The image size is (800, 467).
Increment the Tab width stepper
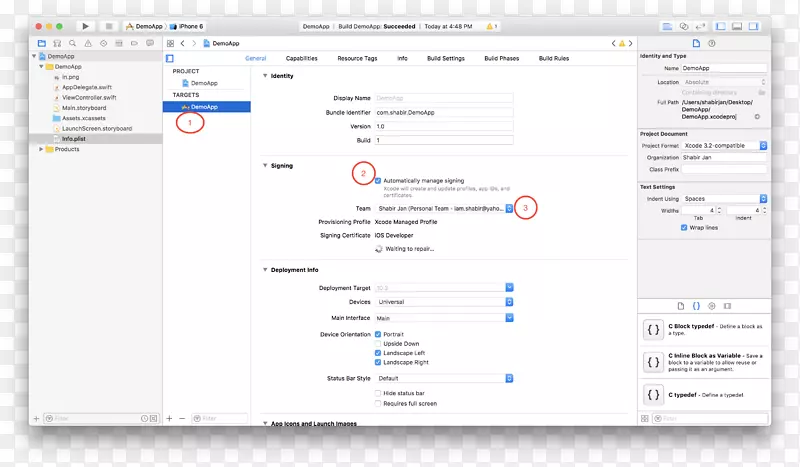(x=719, y=208)
